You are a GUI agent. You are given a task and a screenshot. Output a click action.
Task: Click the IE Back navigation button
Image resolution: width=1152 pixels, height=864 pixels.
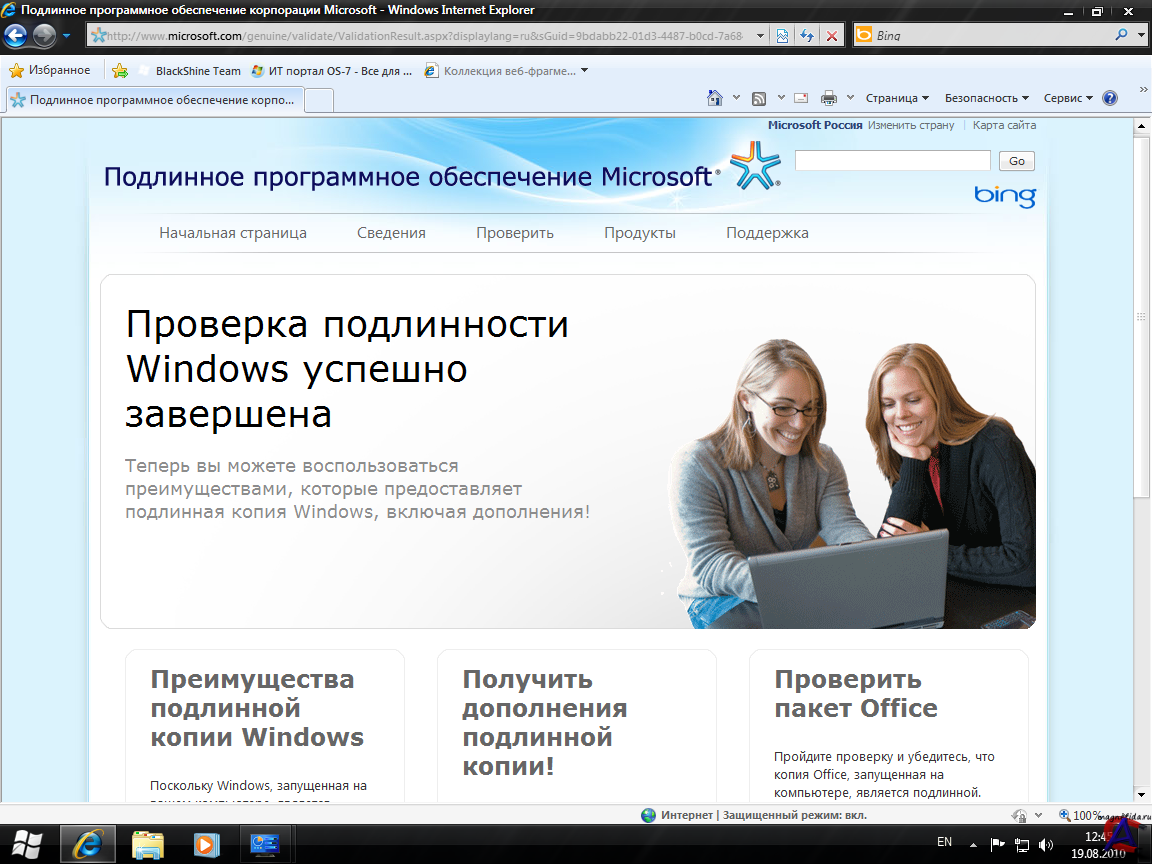[x=16, y=36]
